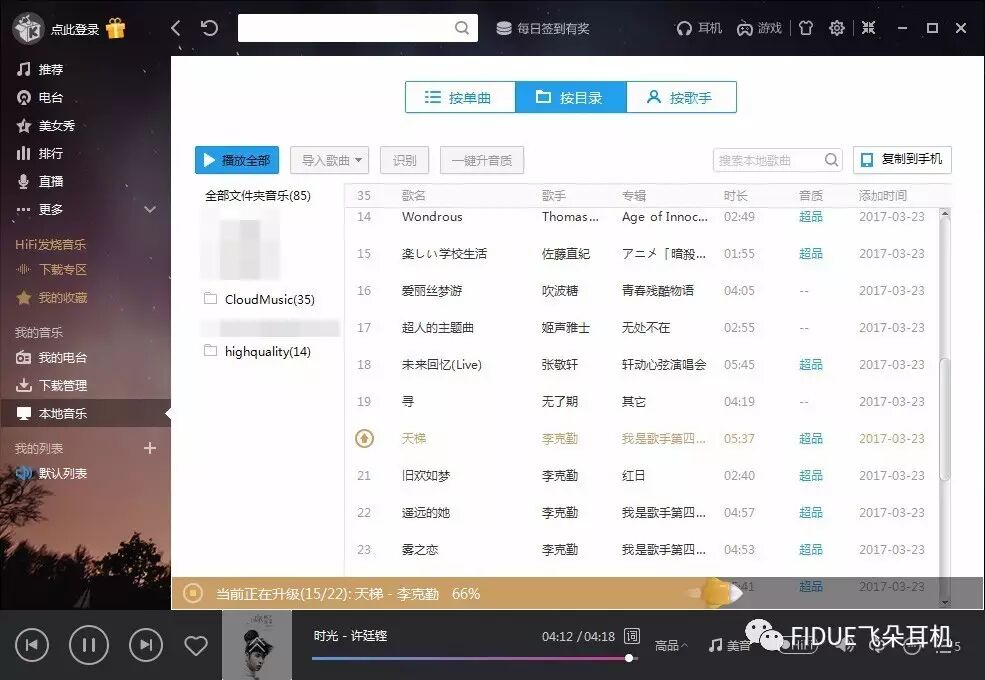Select the 全部文件夹音乐(85) folder
985x680 pixels.
point(258,195)
